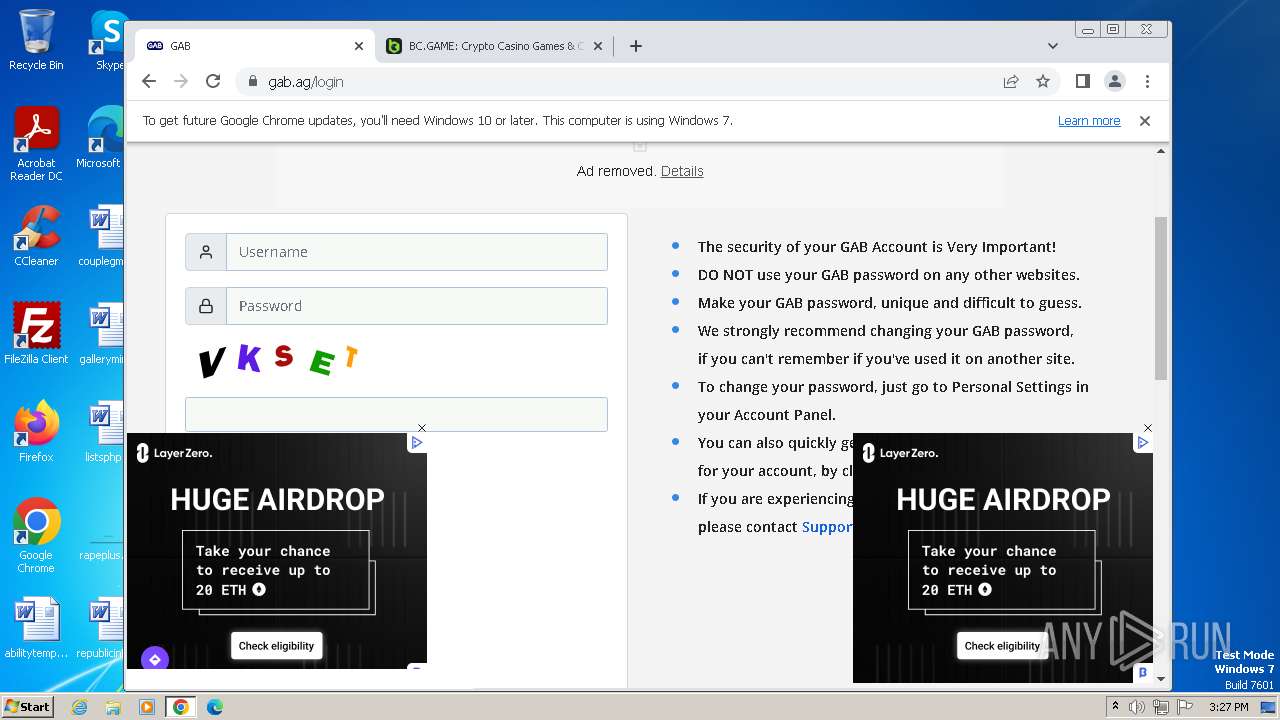Click the forward navigation arrow

pyautogui.click(x=181, y=81)
